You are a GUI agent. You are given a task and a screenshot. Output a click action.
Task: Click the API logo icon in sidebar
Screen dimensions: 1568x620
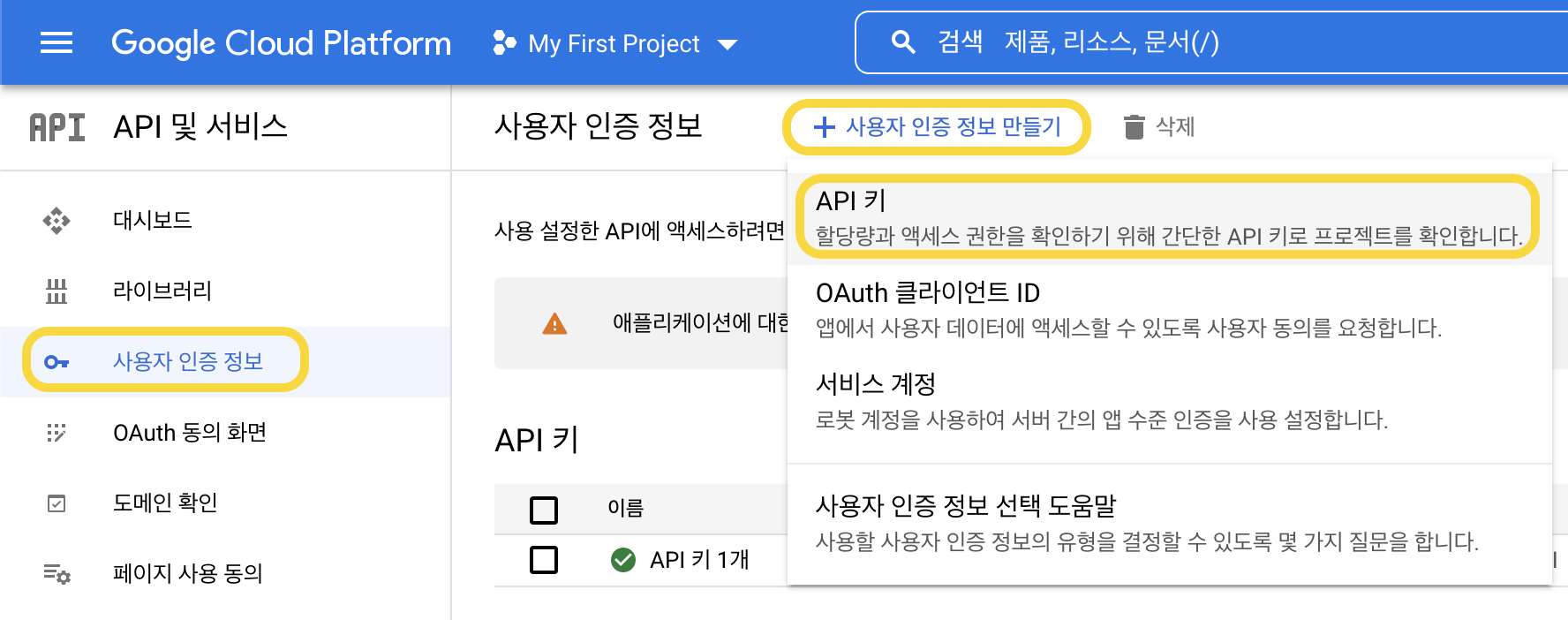(x=57, y=127)
